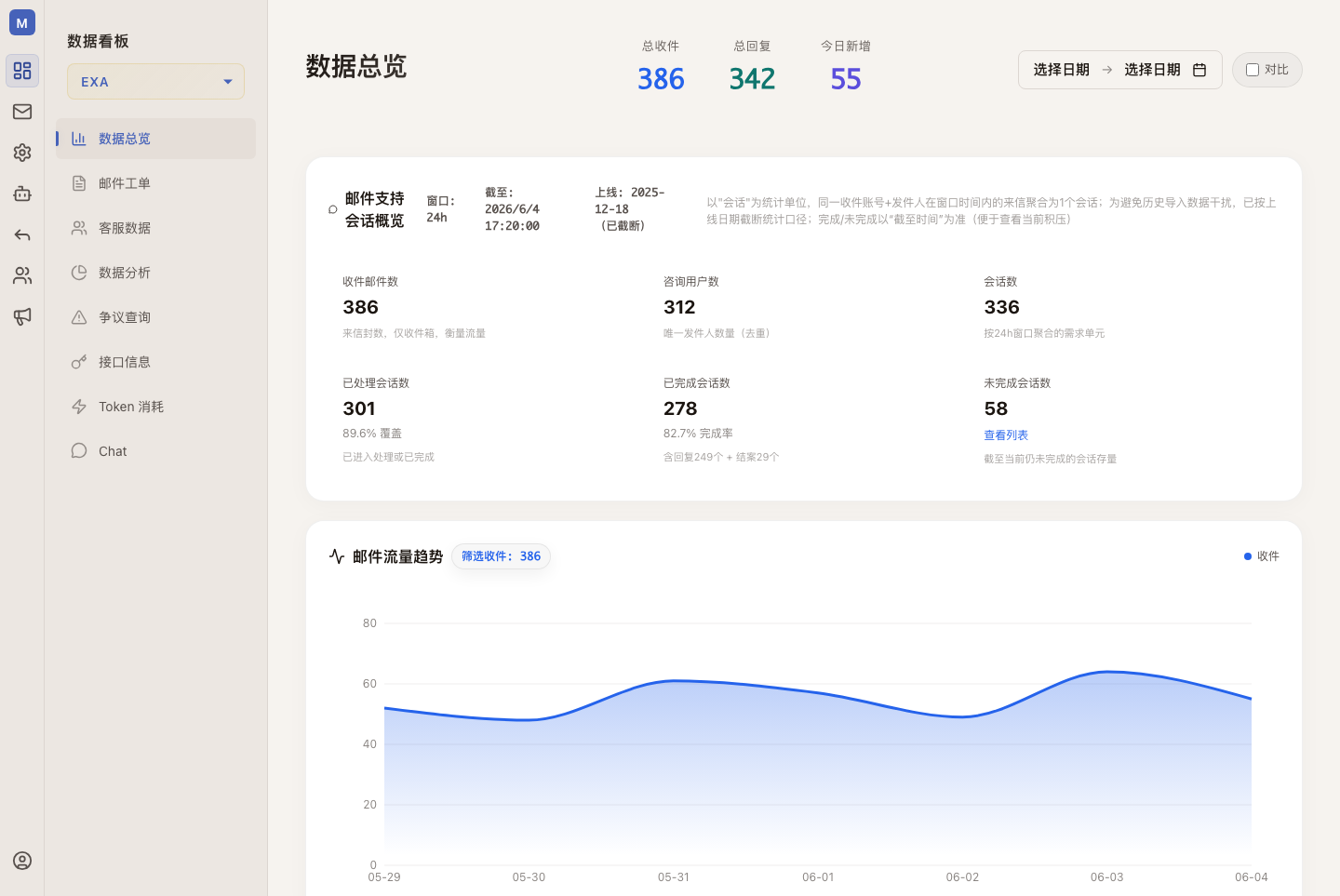Click the 总回复 342 statistic
Image resolution: width=1340 pixels, height=896 pixels.
pos(752,67)
